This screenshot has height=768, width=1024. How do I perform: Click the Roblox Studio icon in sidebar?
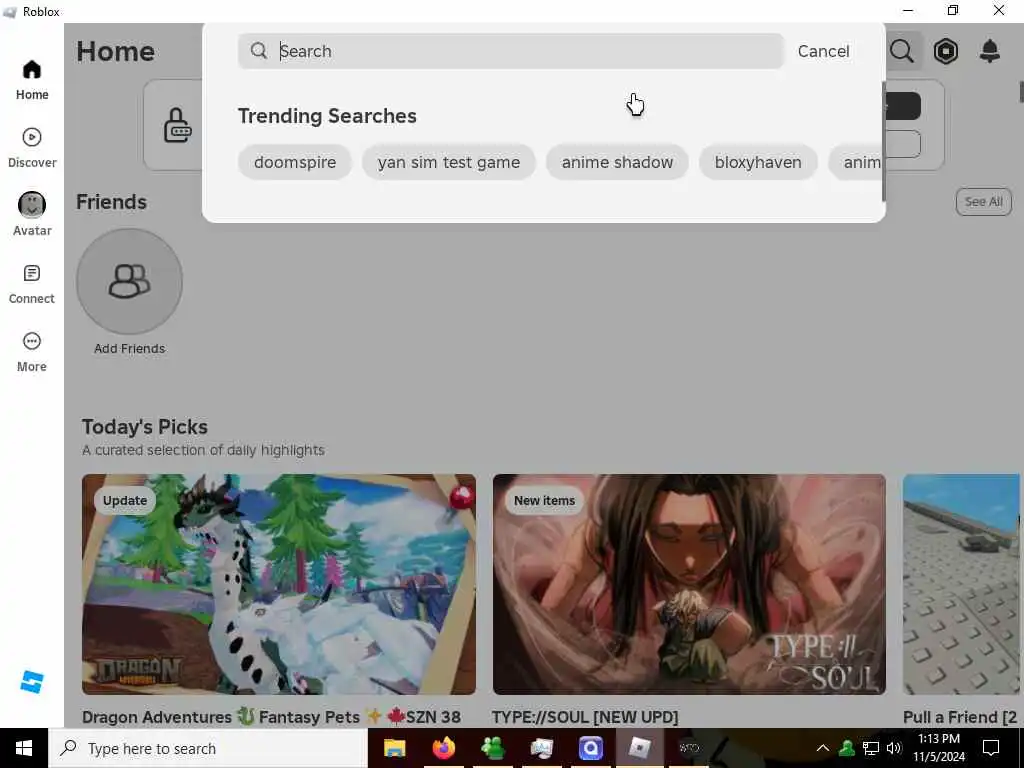point(31,682)
